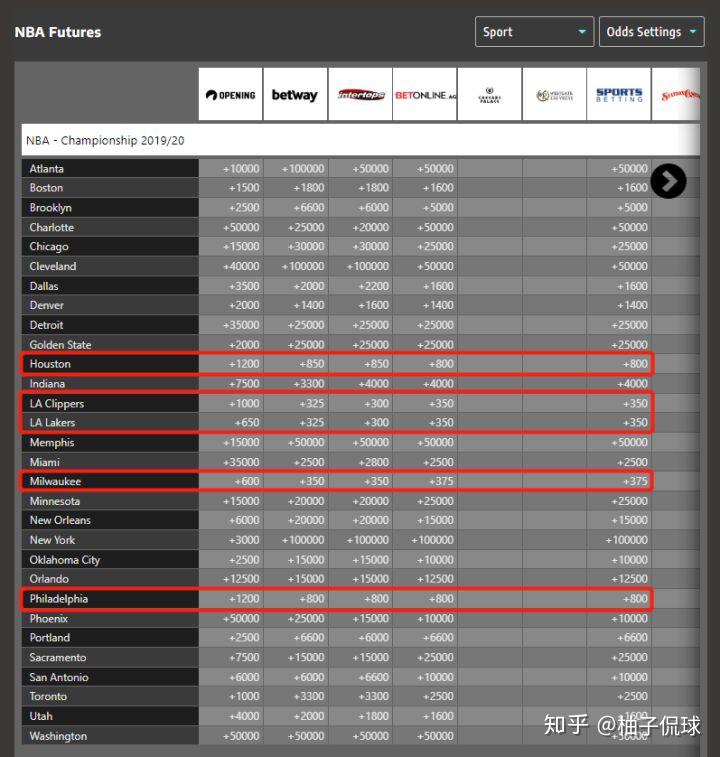The width and height of the screenshot is (720, 757).
Task: Select the Houston team row label
Action: point(110,364)
